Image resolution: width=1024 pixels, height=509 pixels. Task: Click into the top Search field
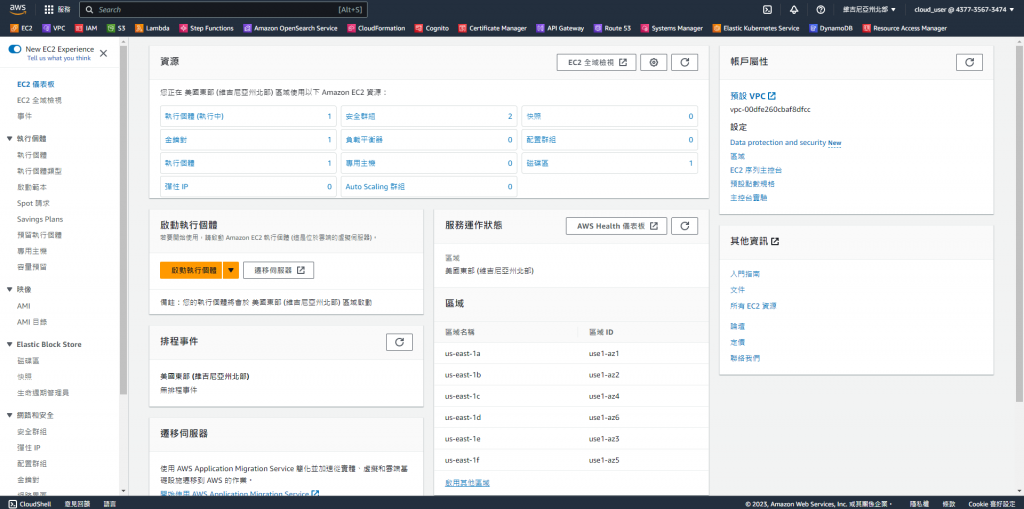pyautogui.click(x=223, y=10)
